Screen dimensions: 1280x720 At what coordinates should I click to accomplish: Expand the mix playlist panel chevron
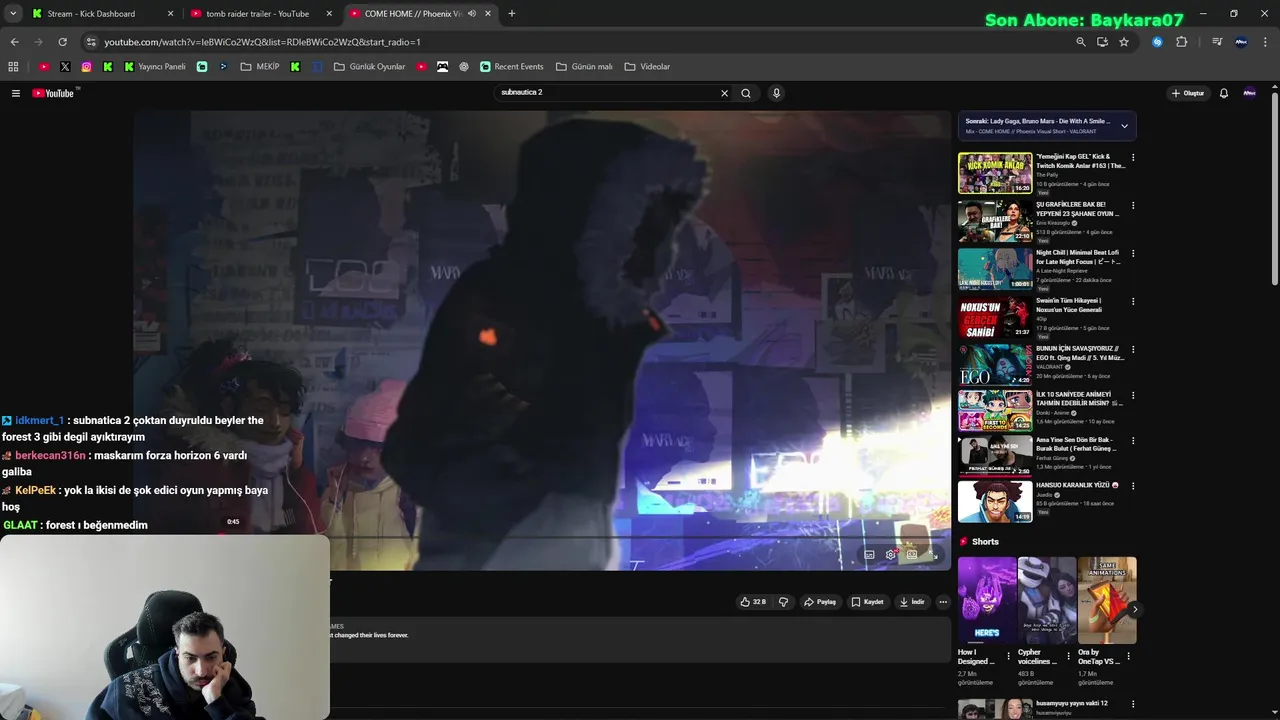pyautogui.click(x=1124, y=126)
